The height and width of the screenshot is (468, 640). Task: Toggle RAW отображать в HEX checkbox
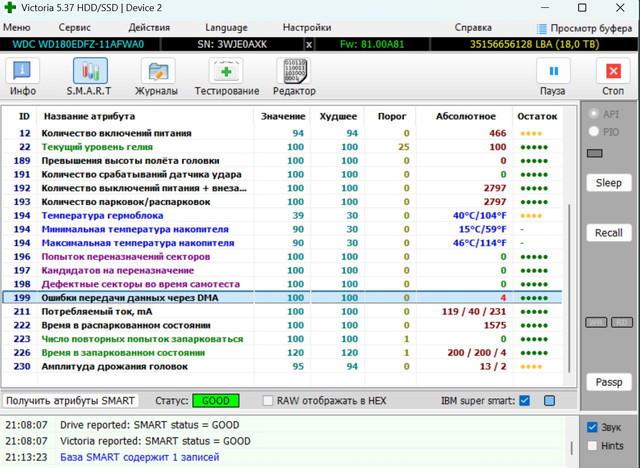[x=268, y=401]
